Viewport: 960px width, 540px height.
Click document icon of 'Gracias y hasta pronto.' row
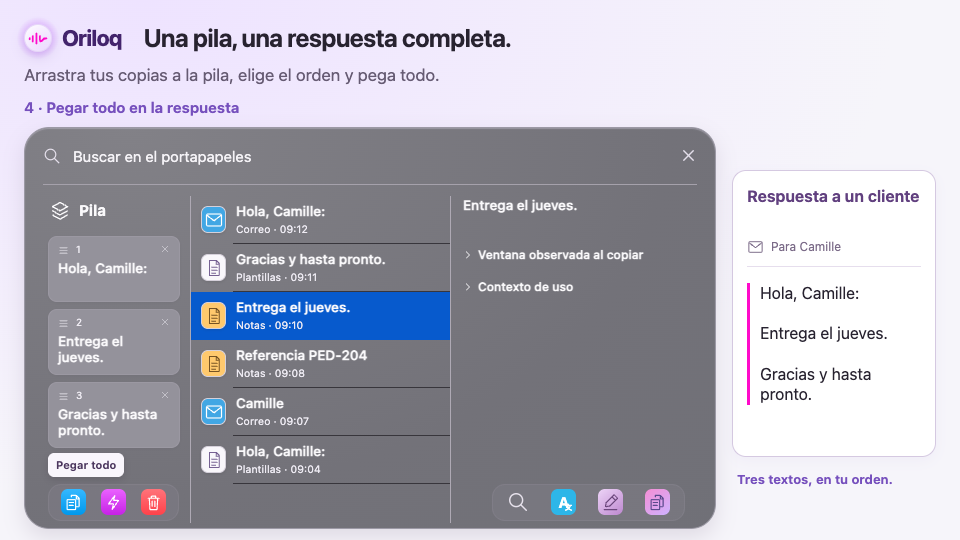point(214,268)
